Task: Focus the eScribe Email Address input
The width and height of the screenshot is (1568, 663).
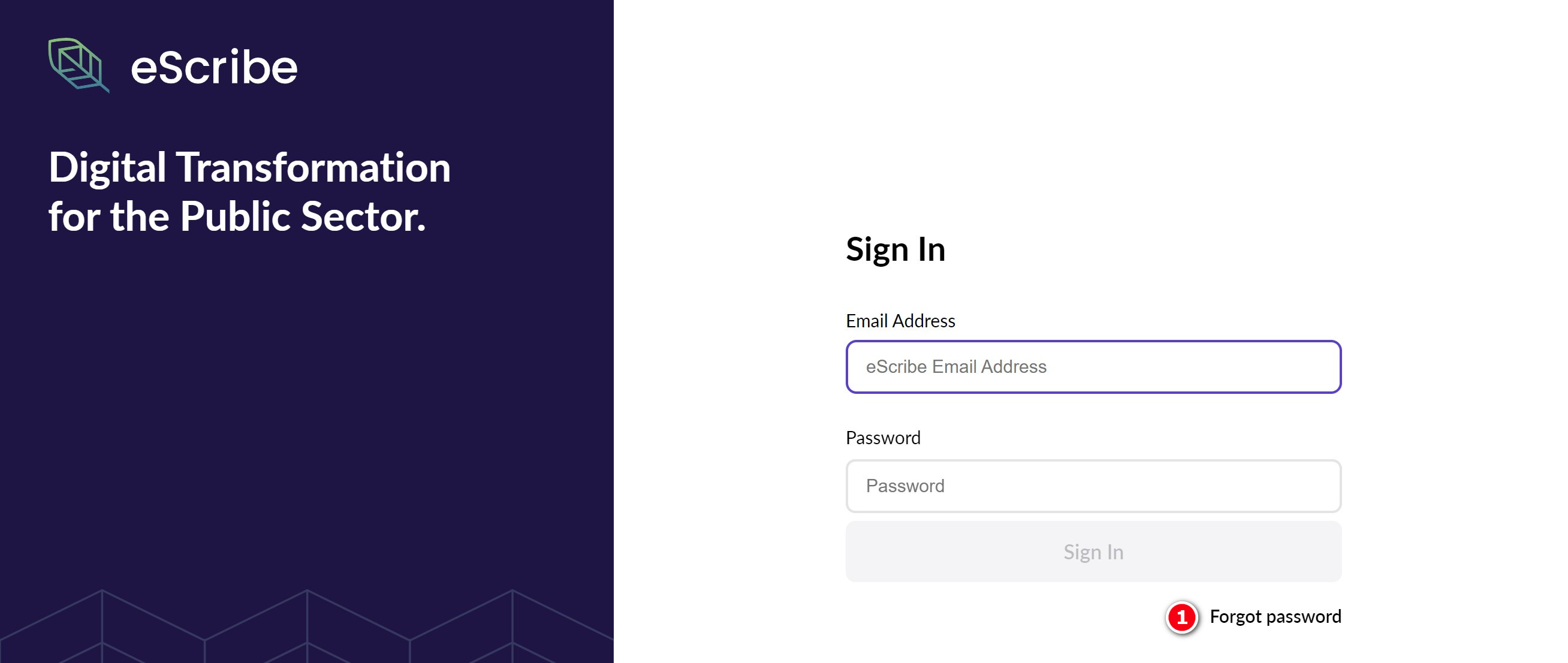Action: pyautogui.click(x=1093, y=366)
